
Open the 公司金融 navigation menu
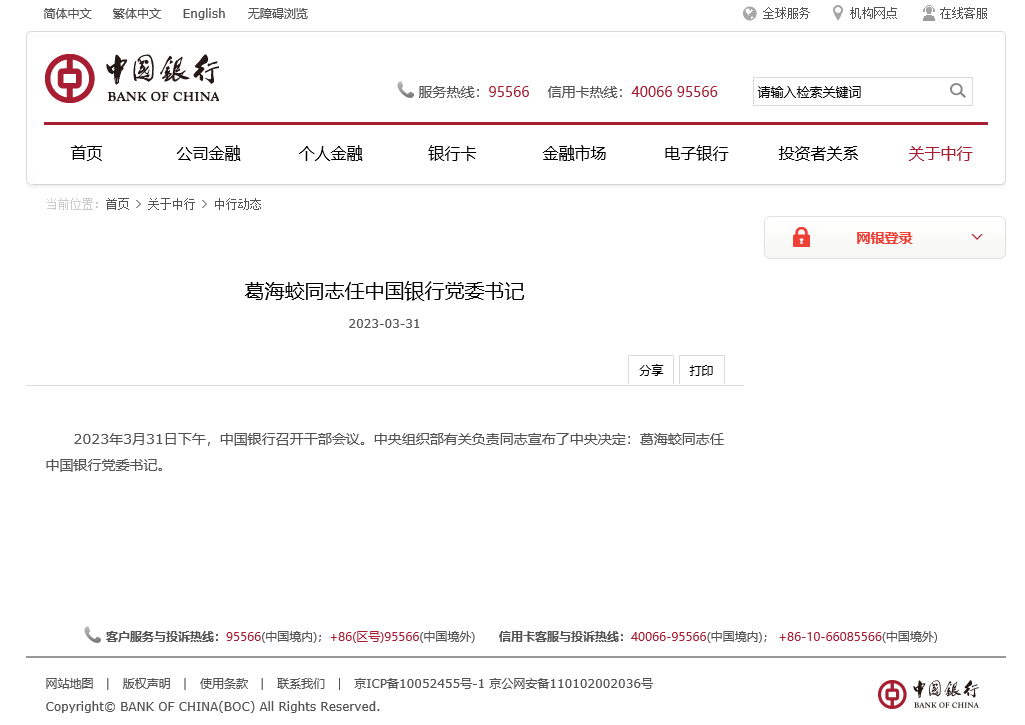(x=209, y=154)
